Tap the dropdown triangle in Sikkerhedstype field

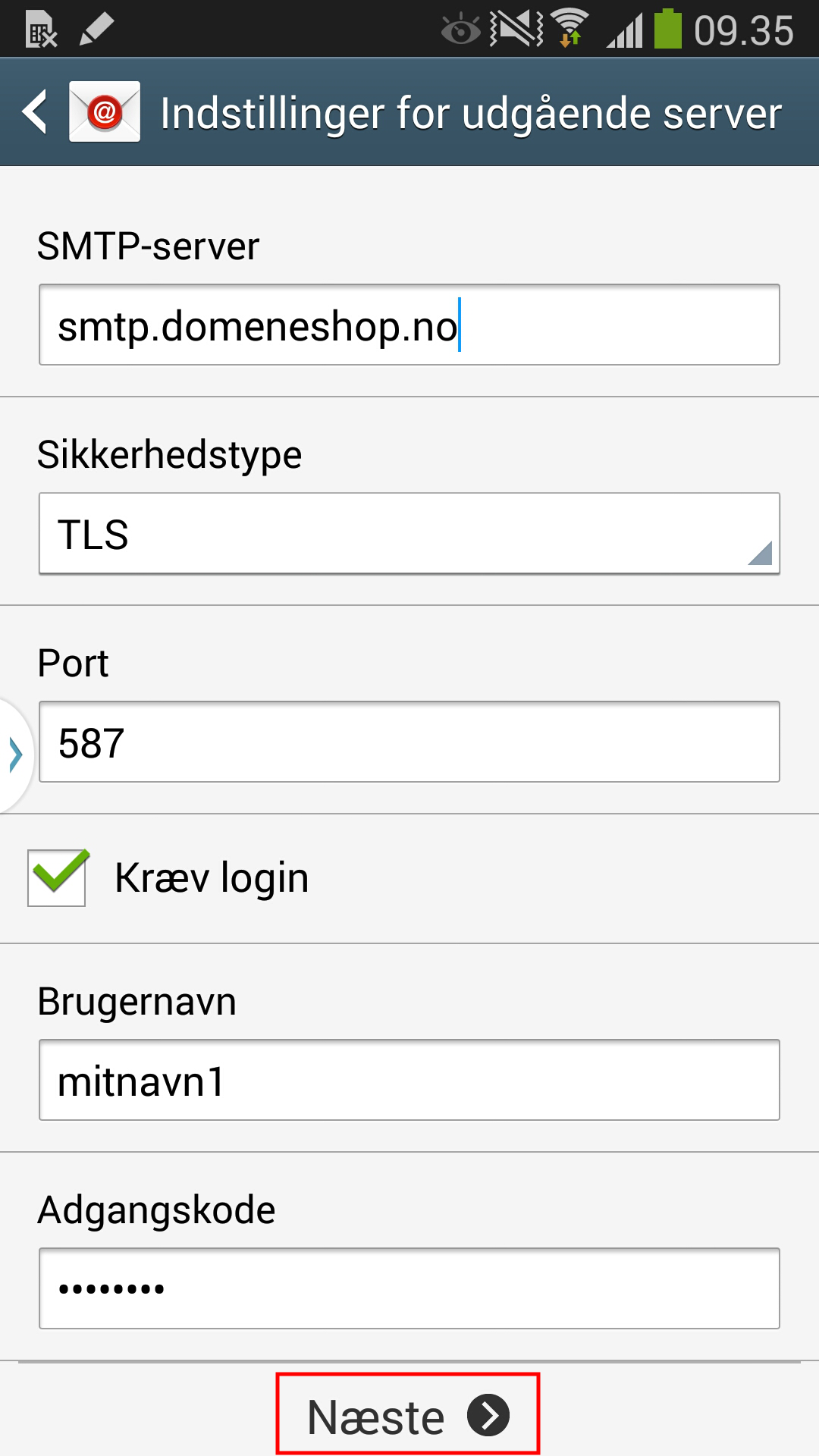point(760,554)
